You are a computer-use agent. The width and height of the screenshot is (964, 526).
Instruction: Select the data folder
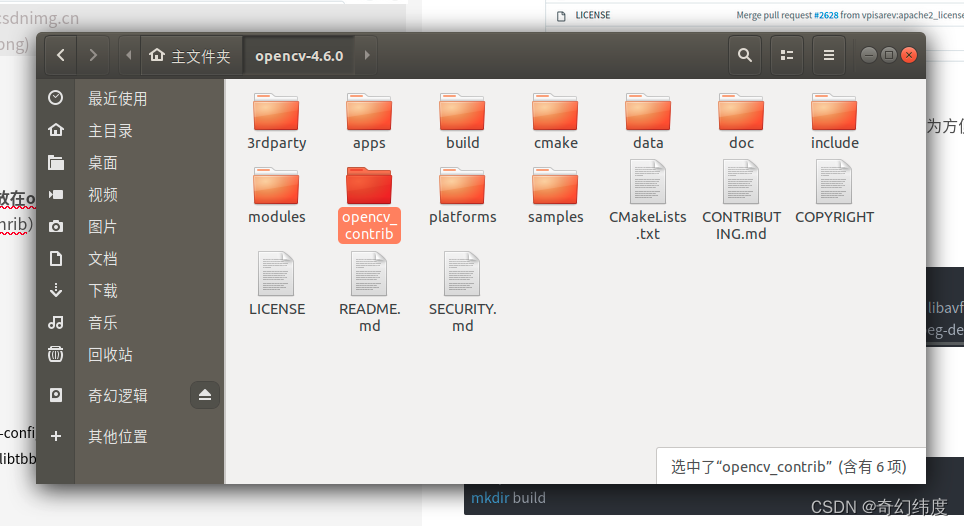648,122
